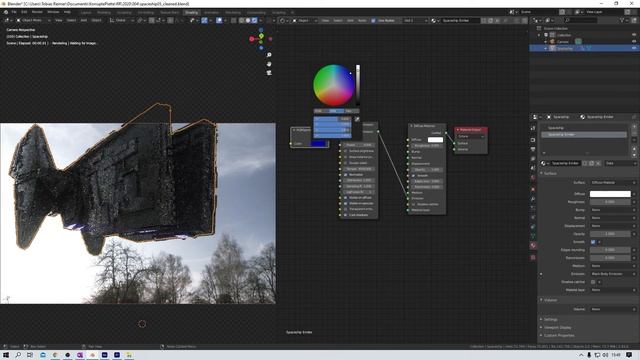This screenshot has width=640, height=360.
Task: Toggle Visible on diffuse checkbox in emission node
Action: [345, 198]
